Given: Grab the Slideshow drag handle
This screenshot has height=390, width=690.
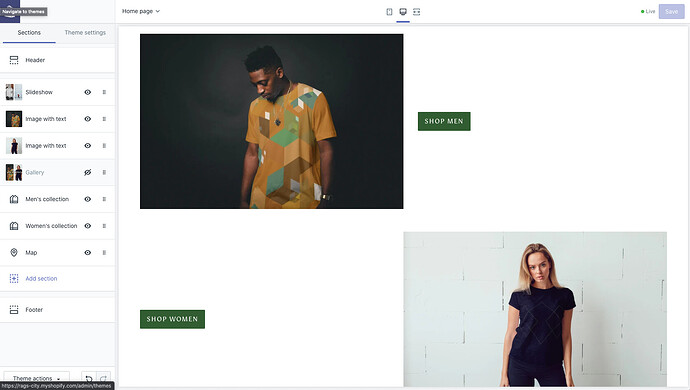Looking at the screenshot, I should [x=104, y=92].
